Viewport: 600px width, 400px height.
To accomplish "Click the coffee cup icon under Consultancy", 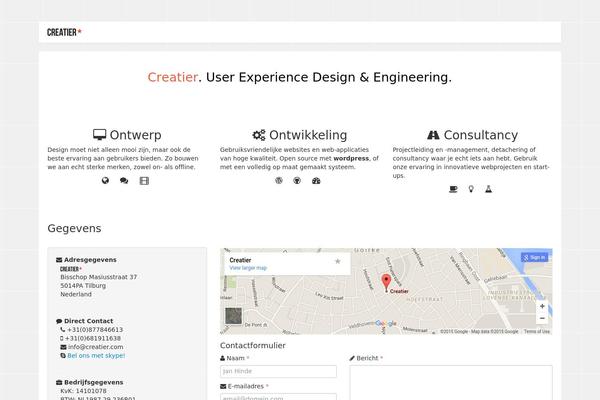I will 453,189.
